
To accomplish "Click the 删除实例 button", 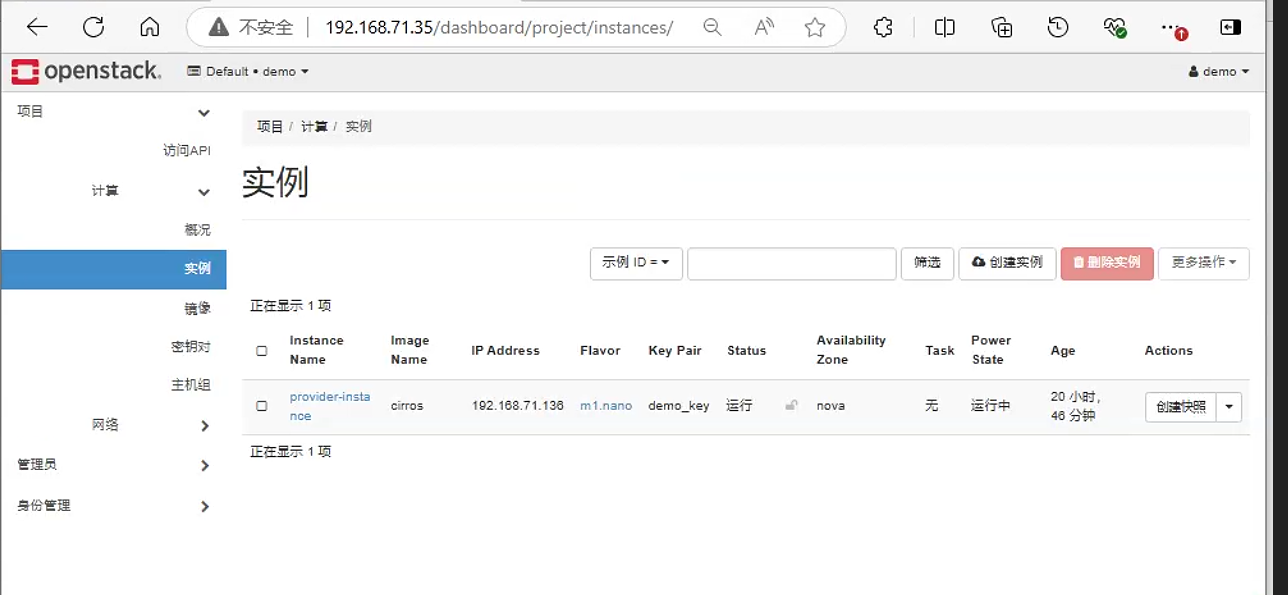I will 1107,263.
